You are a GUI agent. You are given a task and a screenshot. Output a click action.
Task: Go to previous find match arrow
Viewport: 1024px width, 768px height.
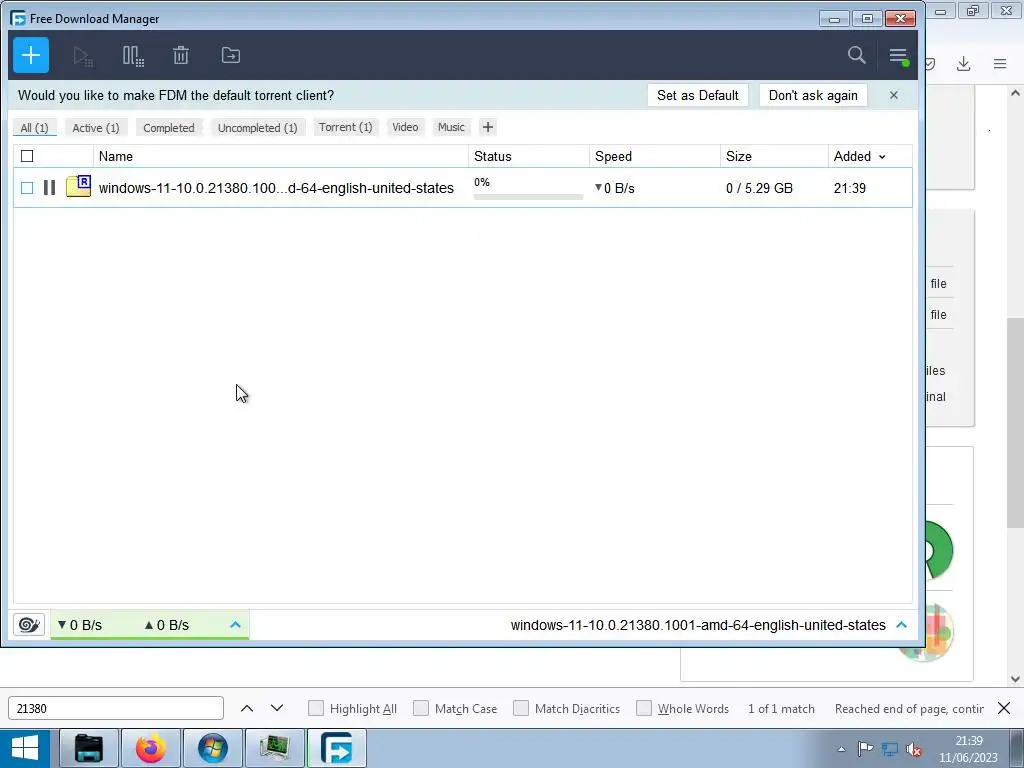tap(247, 709)
